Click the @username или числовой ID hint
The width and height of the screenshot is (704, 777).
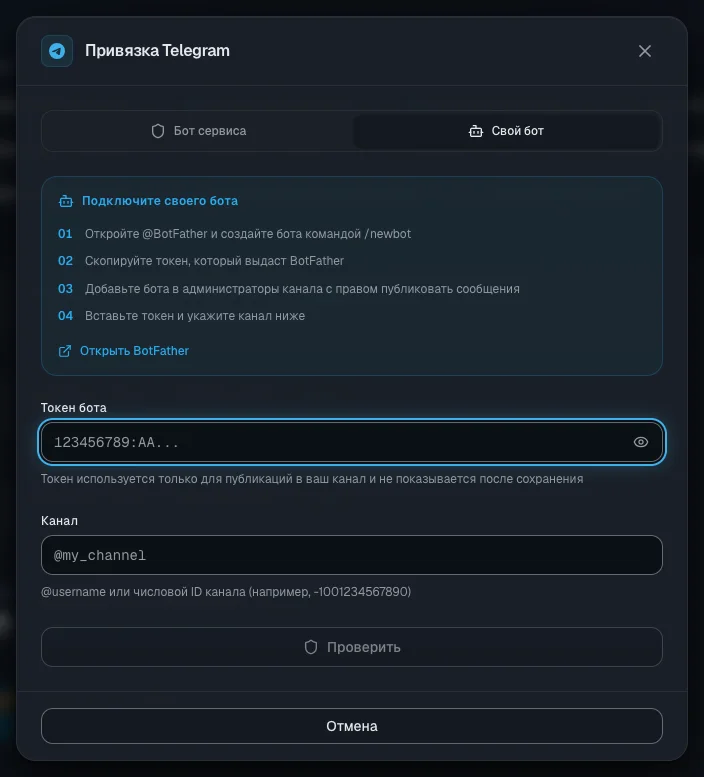(226, 592)
